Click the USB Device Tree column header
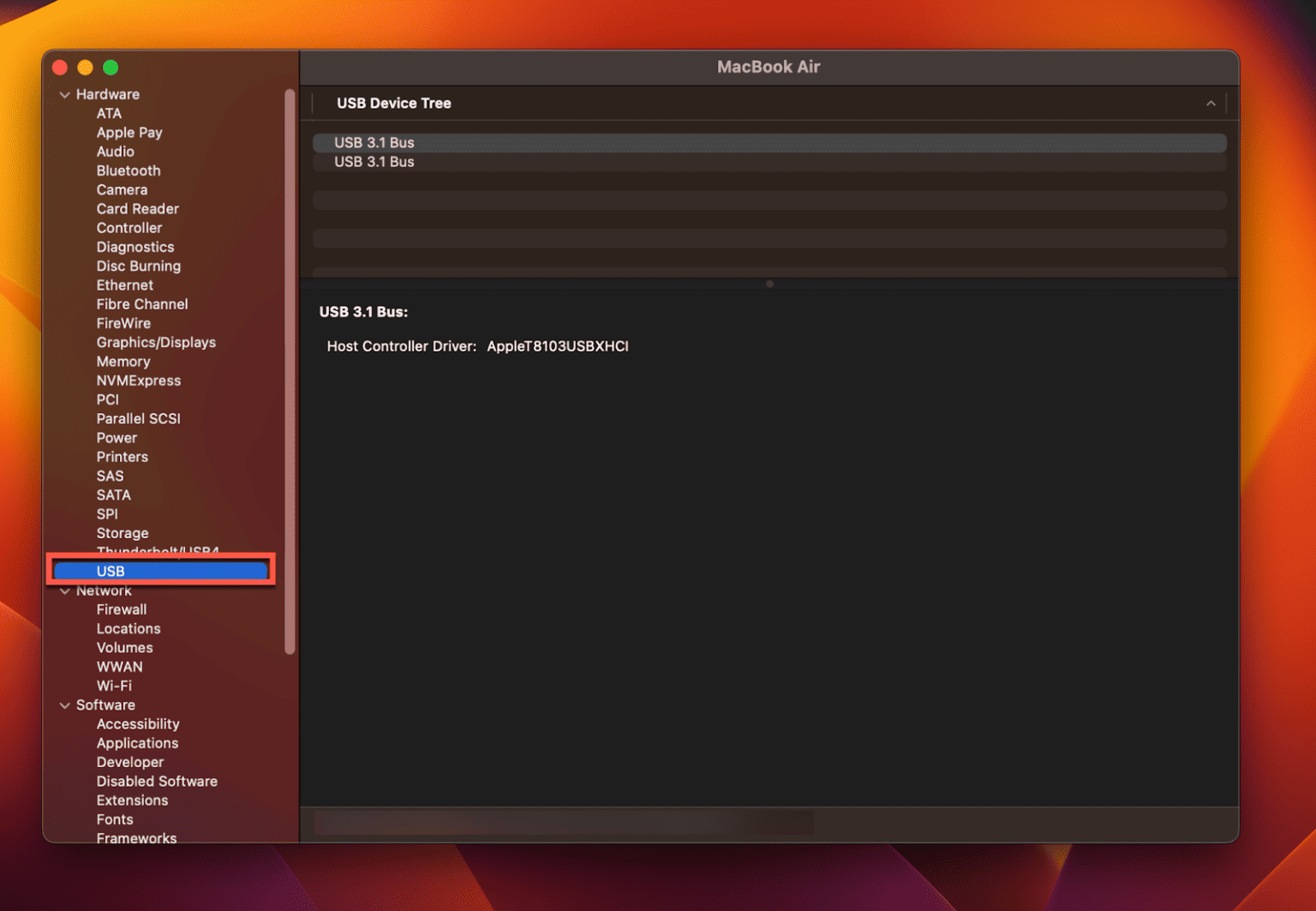Viewport: 1316px width, 911px height. click(x=394, y=104)
